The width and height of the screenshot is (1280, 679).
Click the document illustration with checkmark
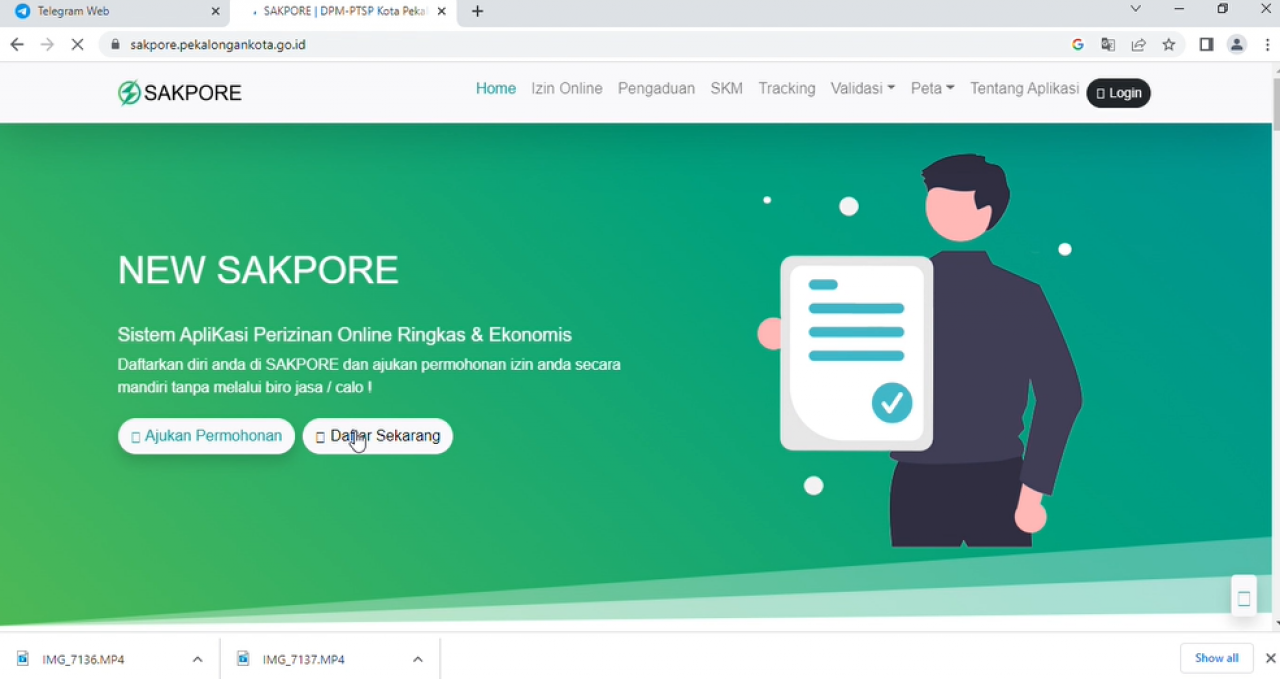coord(856,353)
